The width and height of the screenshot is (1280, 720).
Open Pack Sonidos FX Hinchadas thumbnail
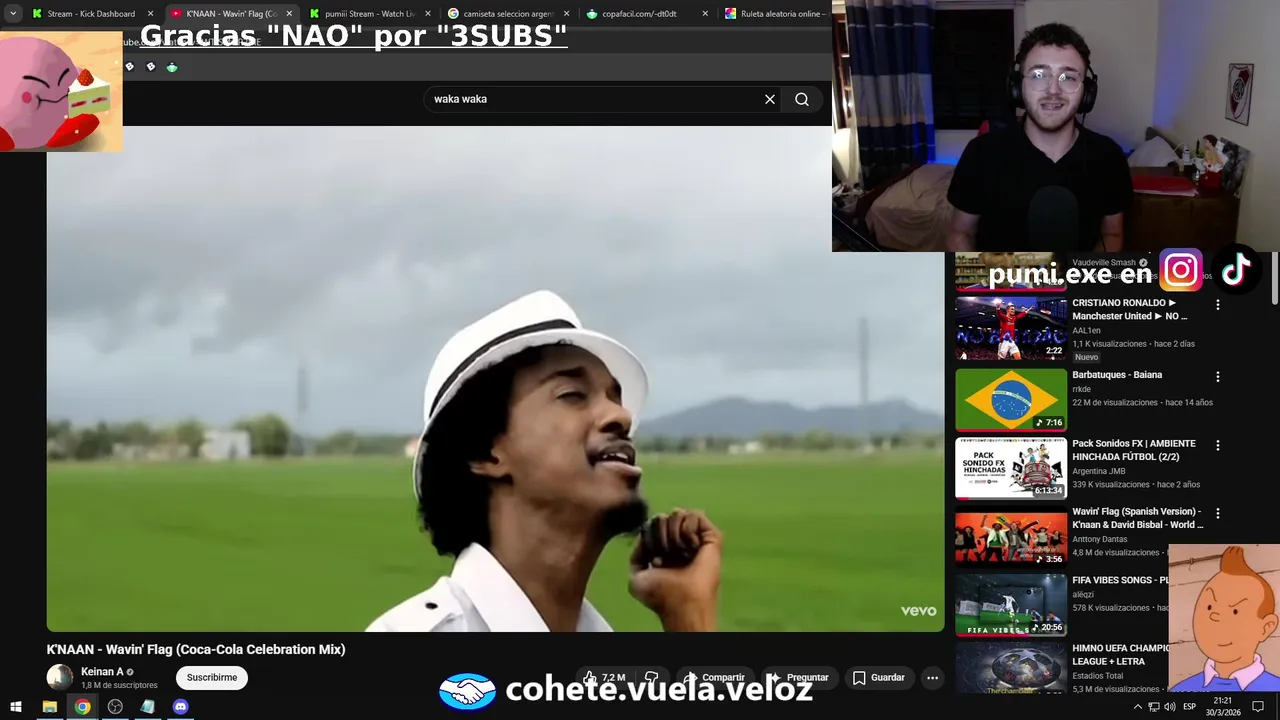pyautogui.click(x=1011, y=468)
